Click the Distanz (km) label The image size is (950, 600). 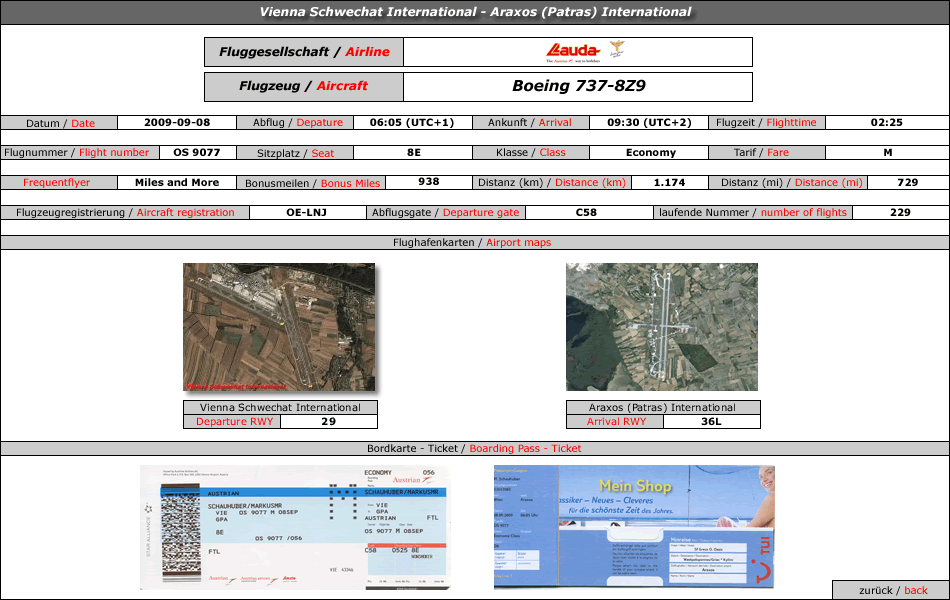(552, 182)
